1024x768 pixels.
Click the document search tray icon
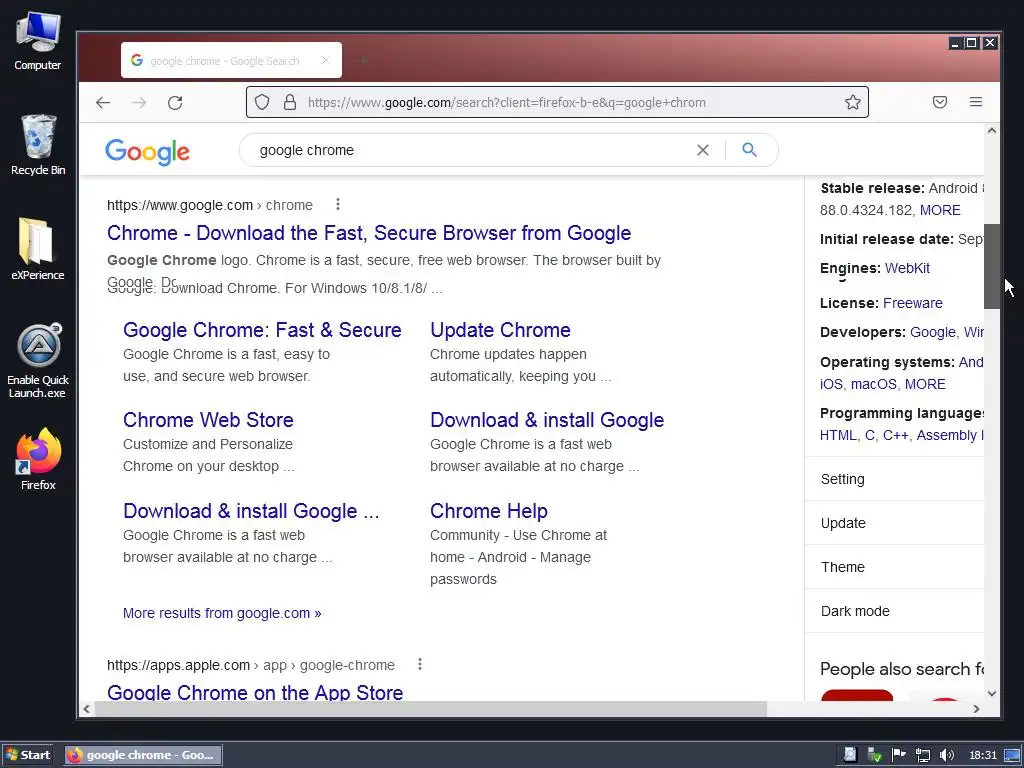tap(850, 755)
